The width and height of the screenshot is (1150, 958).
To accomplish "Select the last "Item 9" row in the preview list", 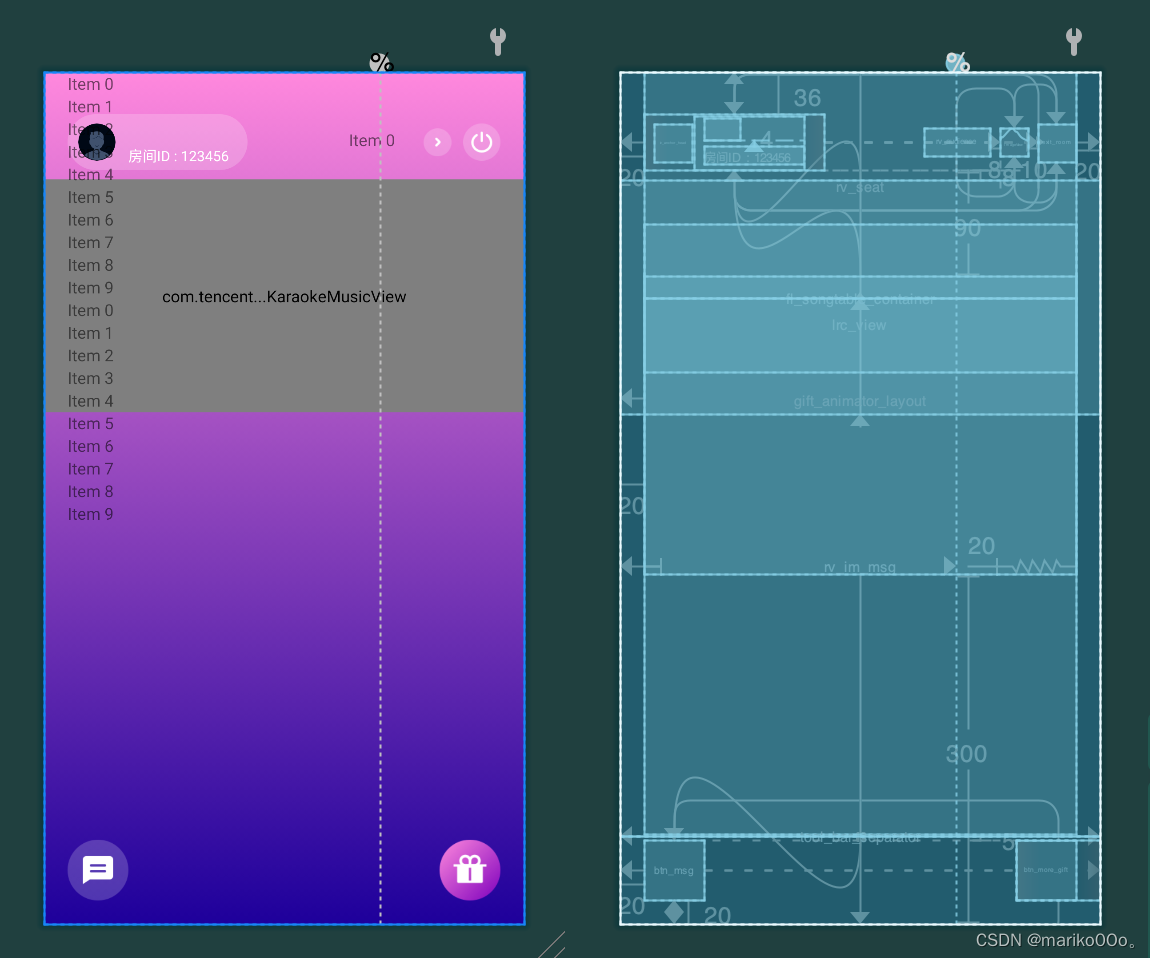I will pos(90,514).
